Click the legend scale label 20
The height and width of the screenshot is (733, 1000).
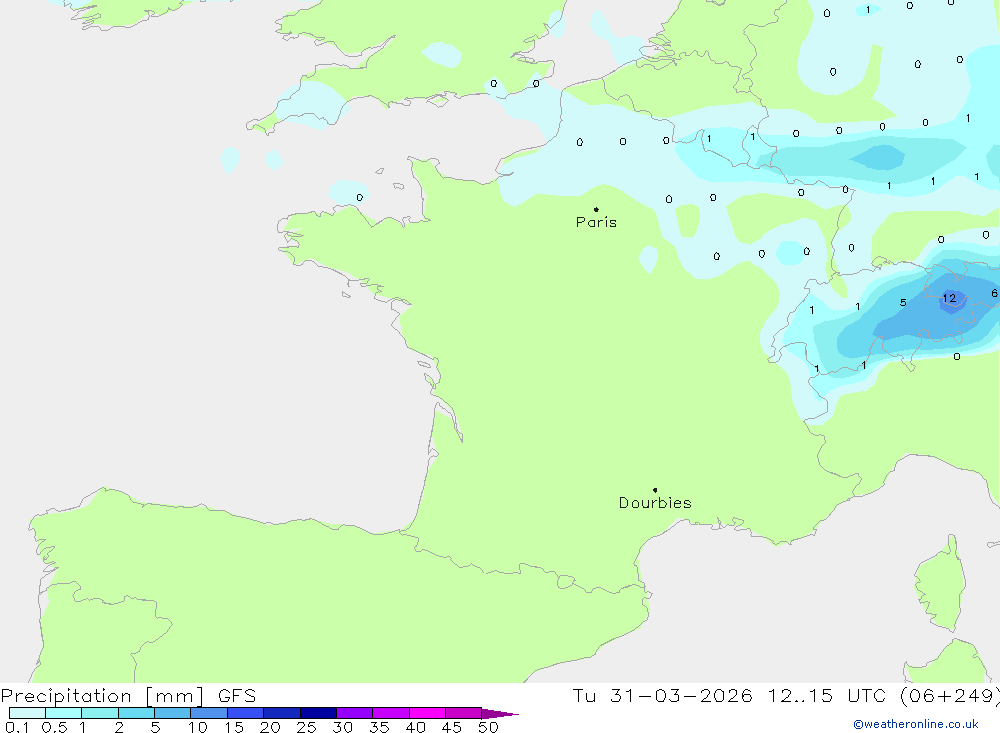270,727
